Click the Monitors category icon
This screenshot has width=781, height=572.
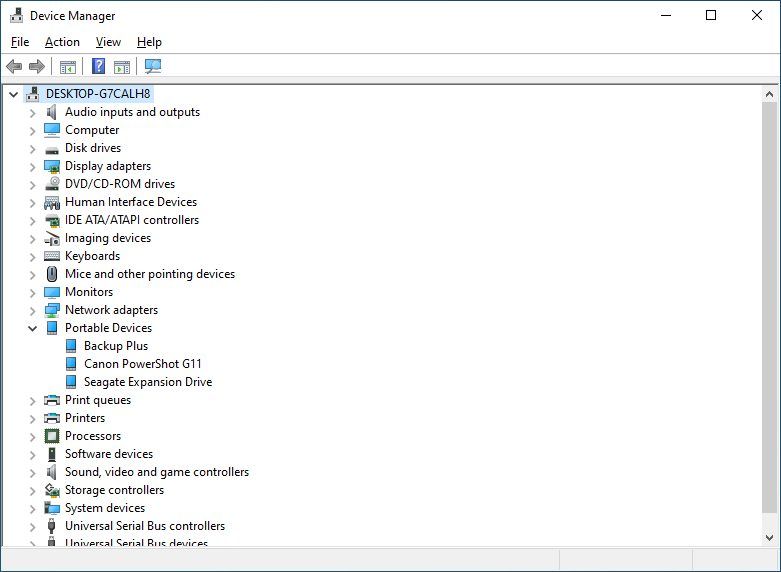click(52, 292)
